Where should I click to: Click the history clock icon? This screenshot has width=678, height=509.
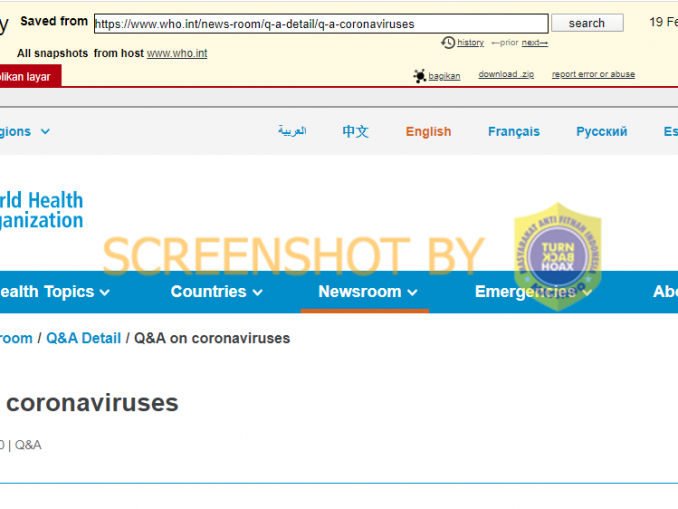click(448, 42)
